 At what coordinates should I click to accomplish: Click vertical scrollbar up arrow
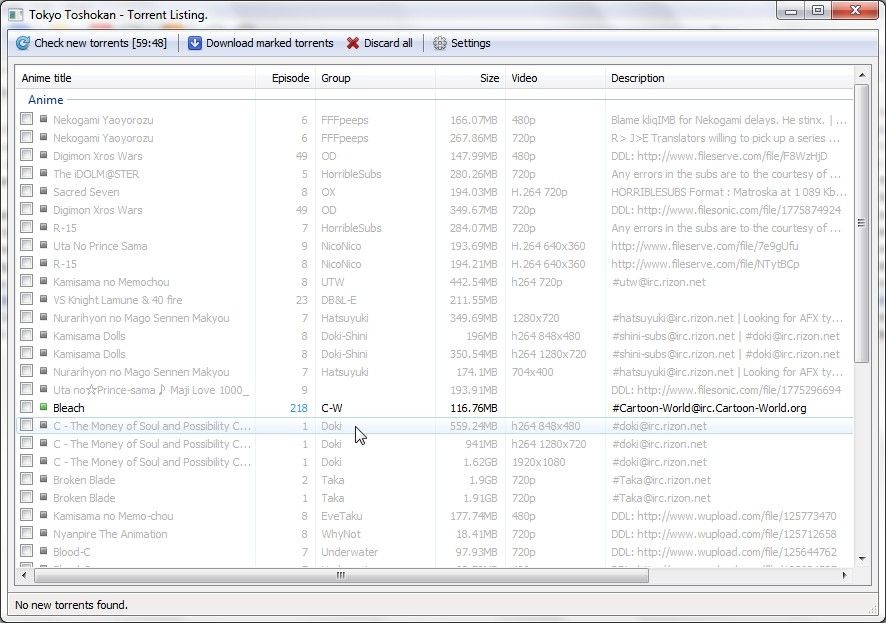[862, 75]
